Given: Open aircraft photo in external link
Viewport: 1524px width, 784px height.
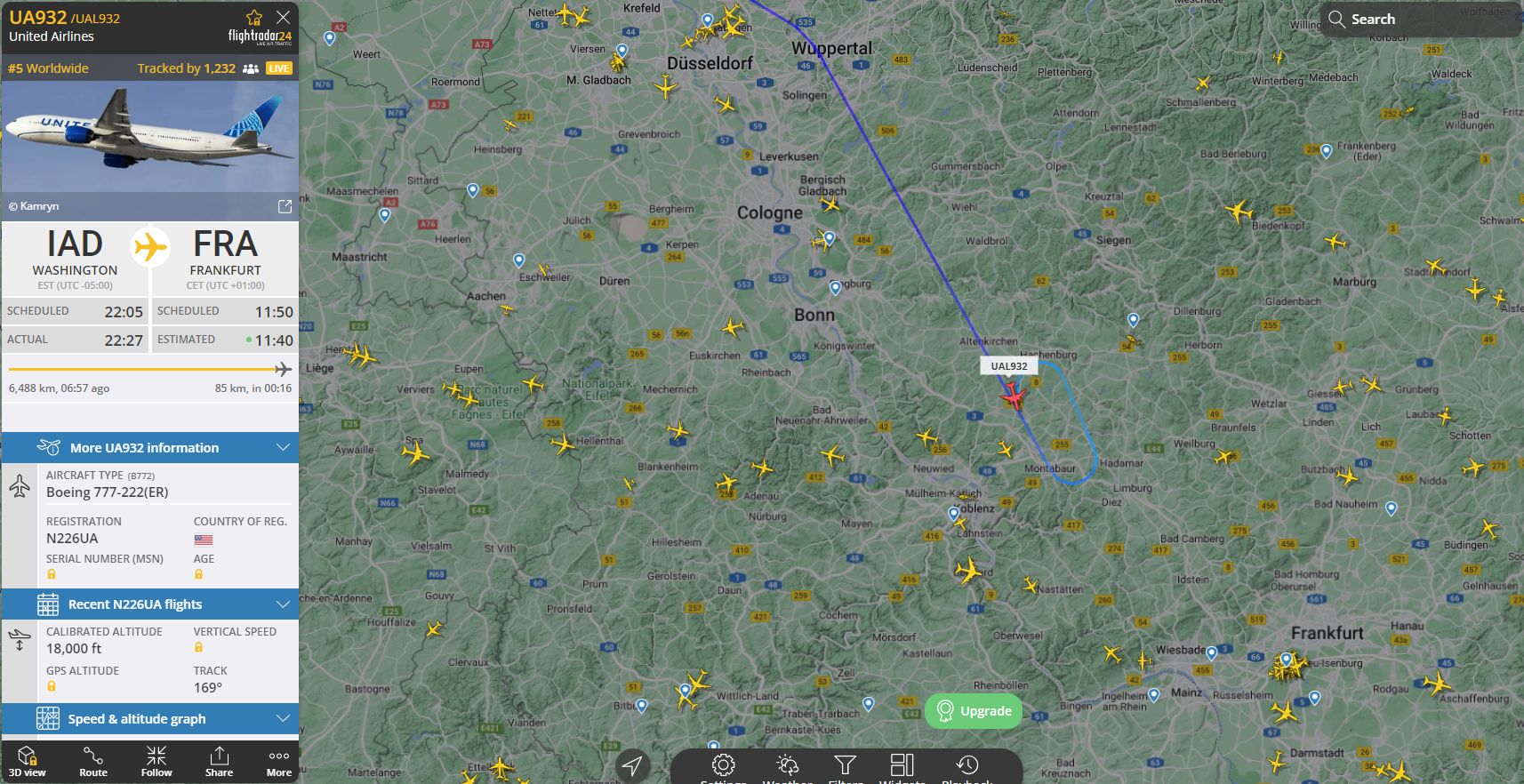Looking at the screenshot, I should (285, 206).
